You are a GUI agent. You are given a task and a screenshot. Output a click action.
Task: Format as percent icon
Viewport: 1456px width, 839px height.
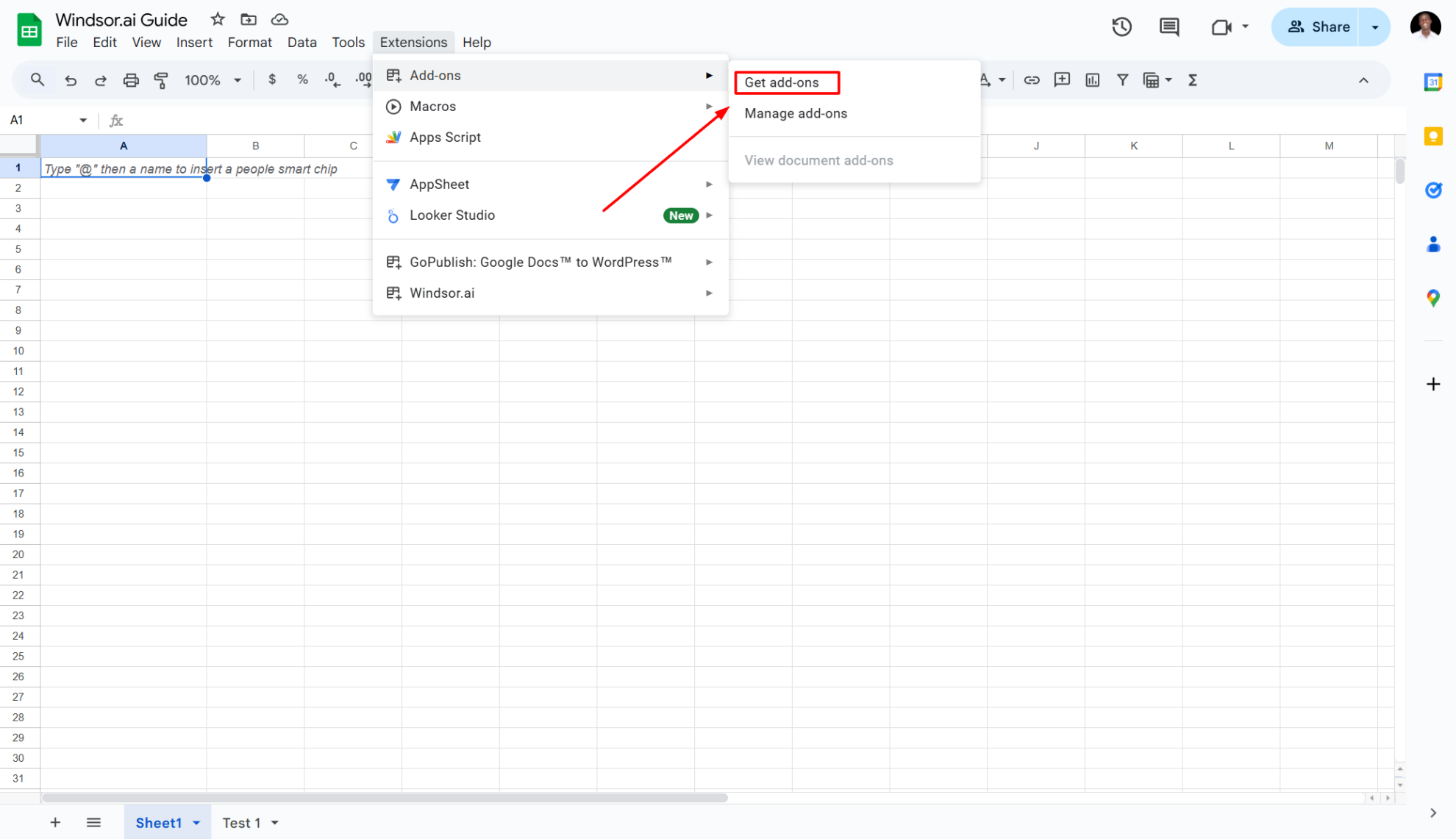click(x=302, y=79)
